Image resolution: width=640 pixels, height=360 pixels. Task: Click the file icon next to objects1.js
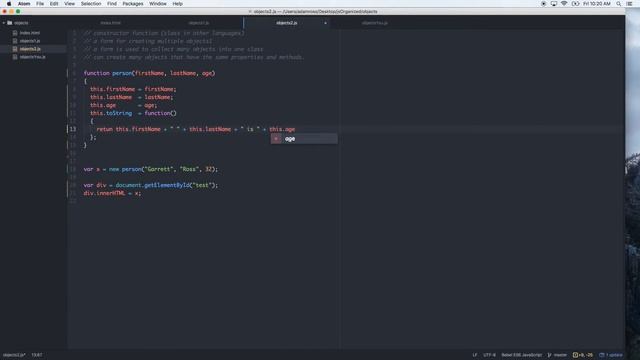tap(15, 41)
